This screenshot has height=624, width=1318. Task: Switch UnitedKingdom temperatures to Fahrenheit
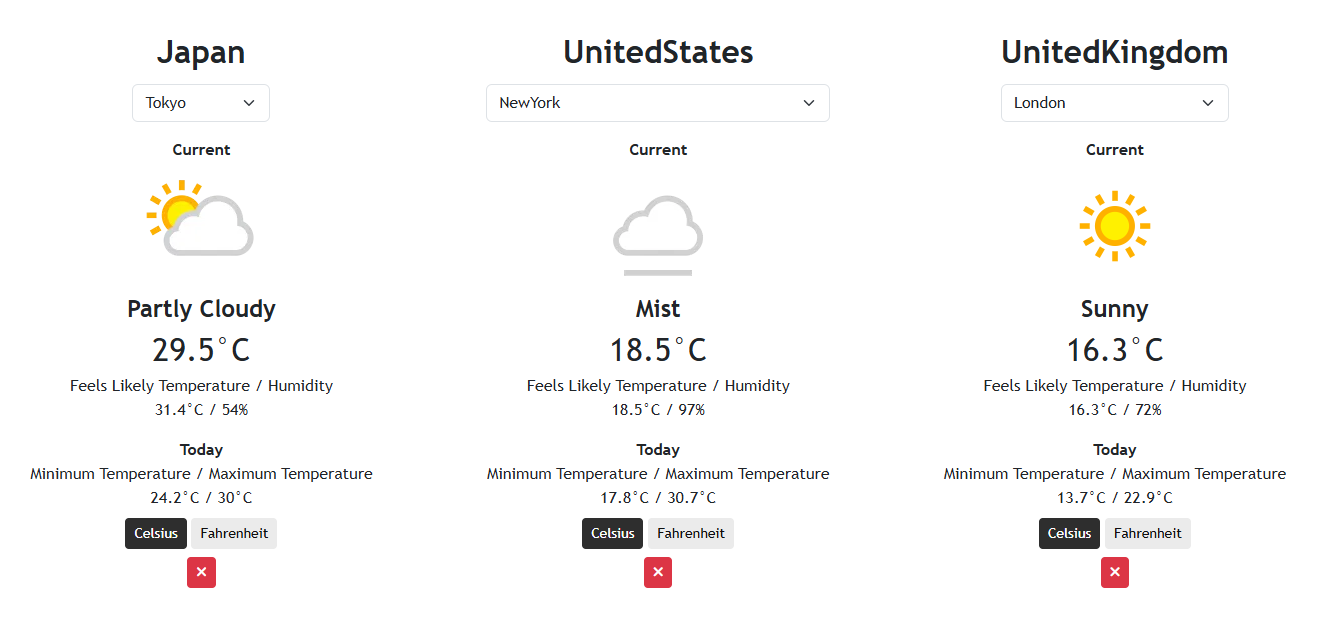point(1147,533)
